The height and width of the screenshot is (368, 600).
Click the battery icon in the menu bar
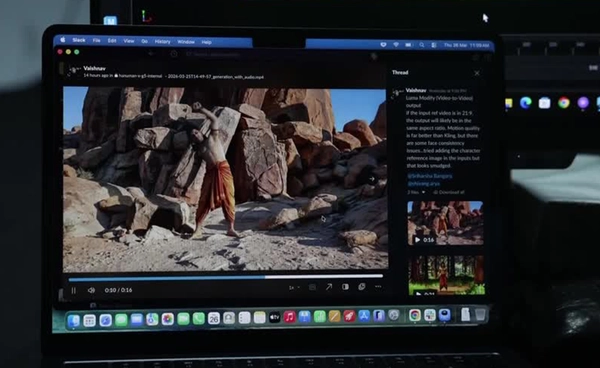click(x=409, y=45)
